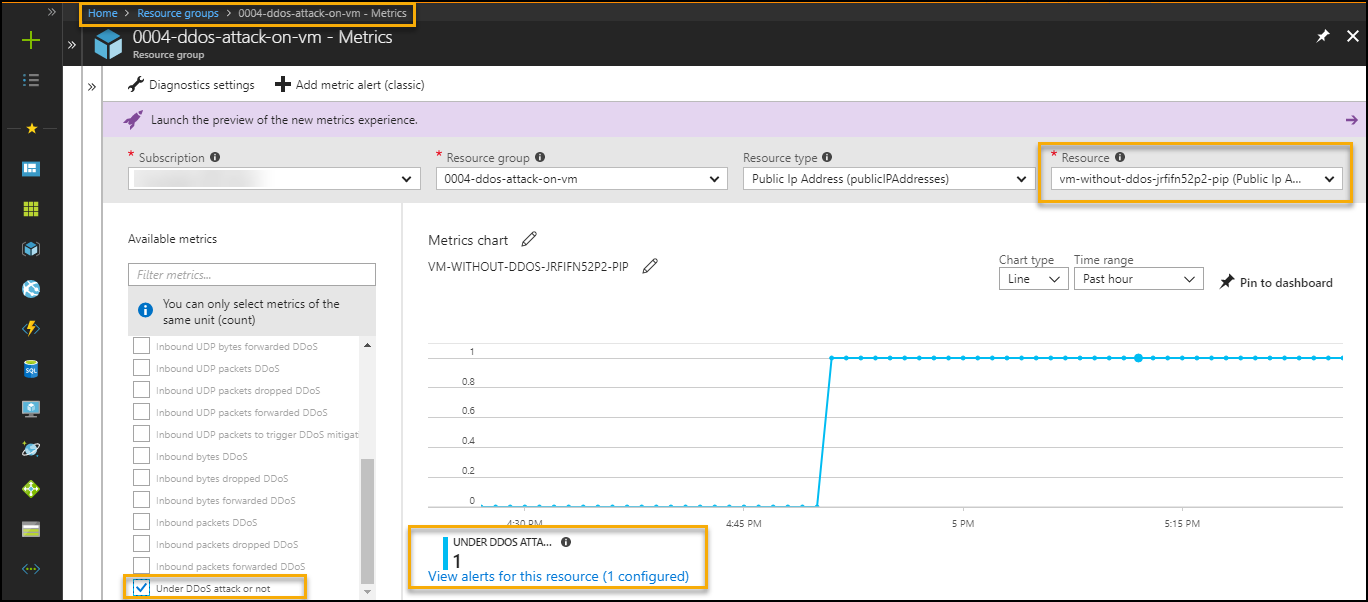Open the Resource group dropdown

pos(581,179)
